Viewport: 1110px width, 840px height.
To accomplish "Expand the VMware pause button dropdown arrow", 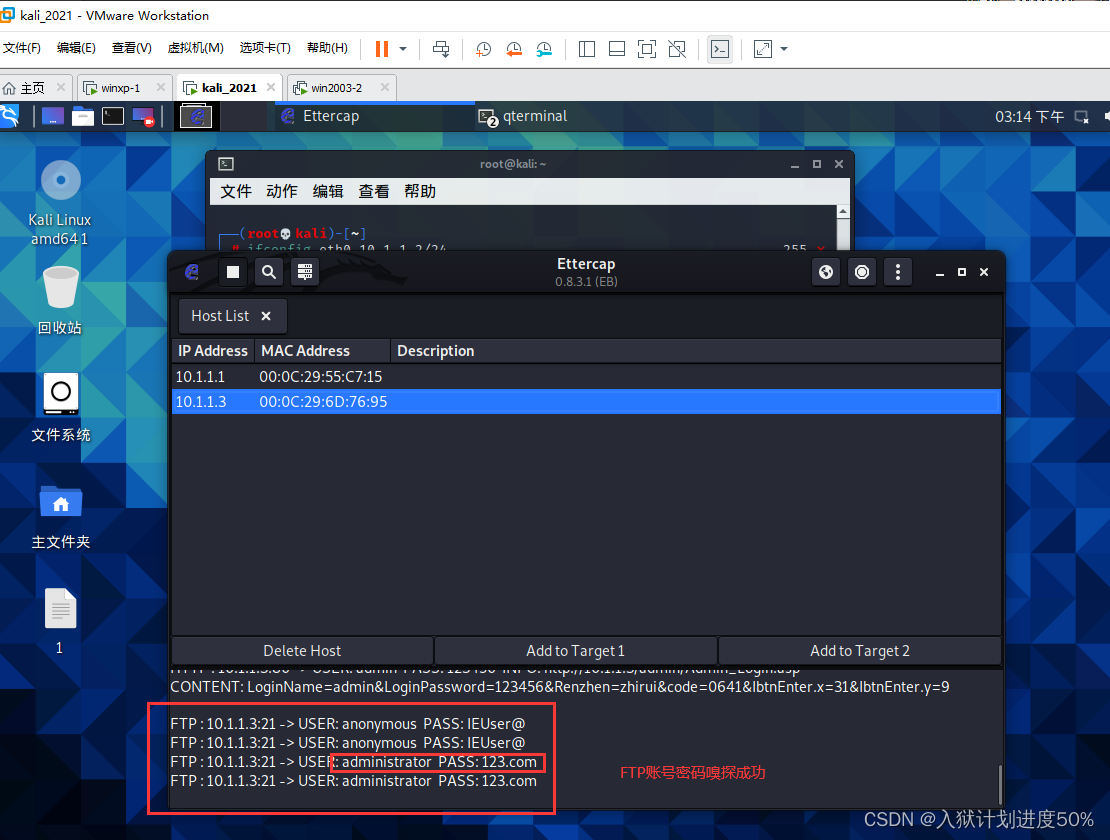I will click(x=403, y=49).
